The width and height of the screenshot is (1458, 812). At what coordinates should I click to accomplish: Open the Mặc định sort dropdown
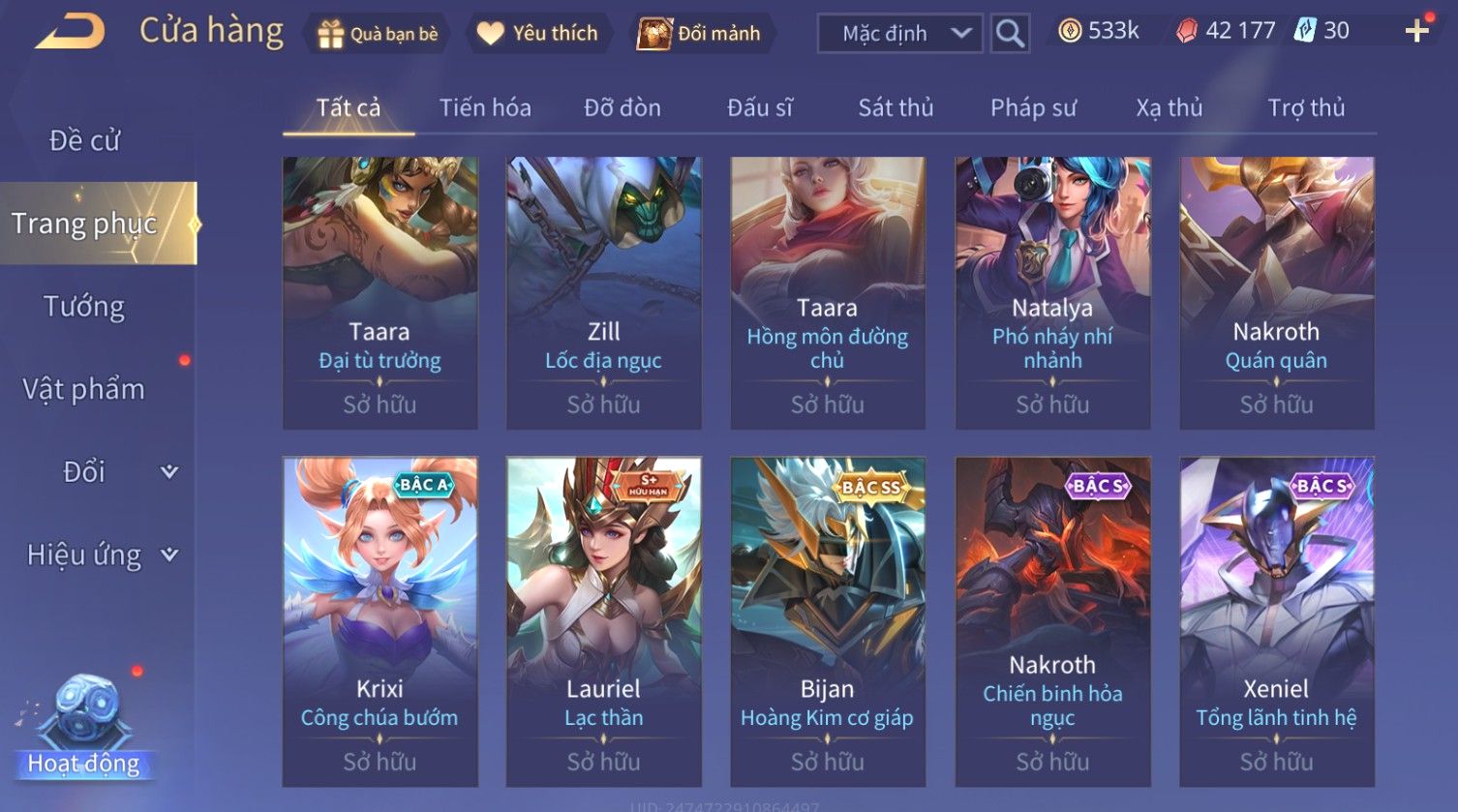[899, 33]
